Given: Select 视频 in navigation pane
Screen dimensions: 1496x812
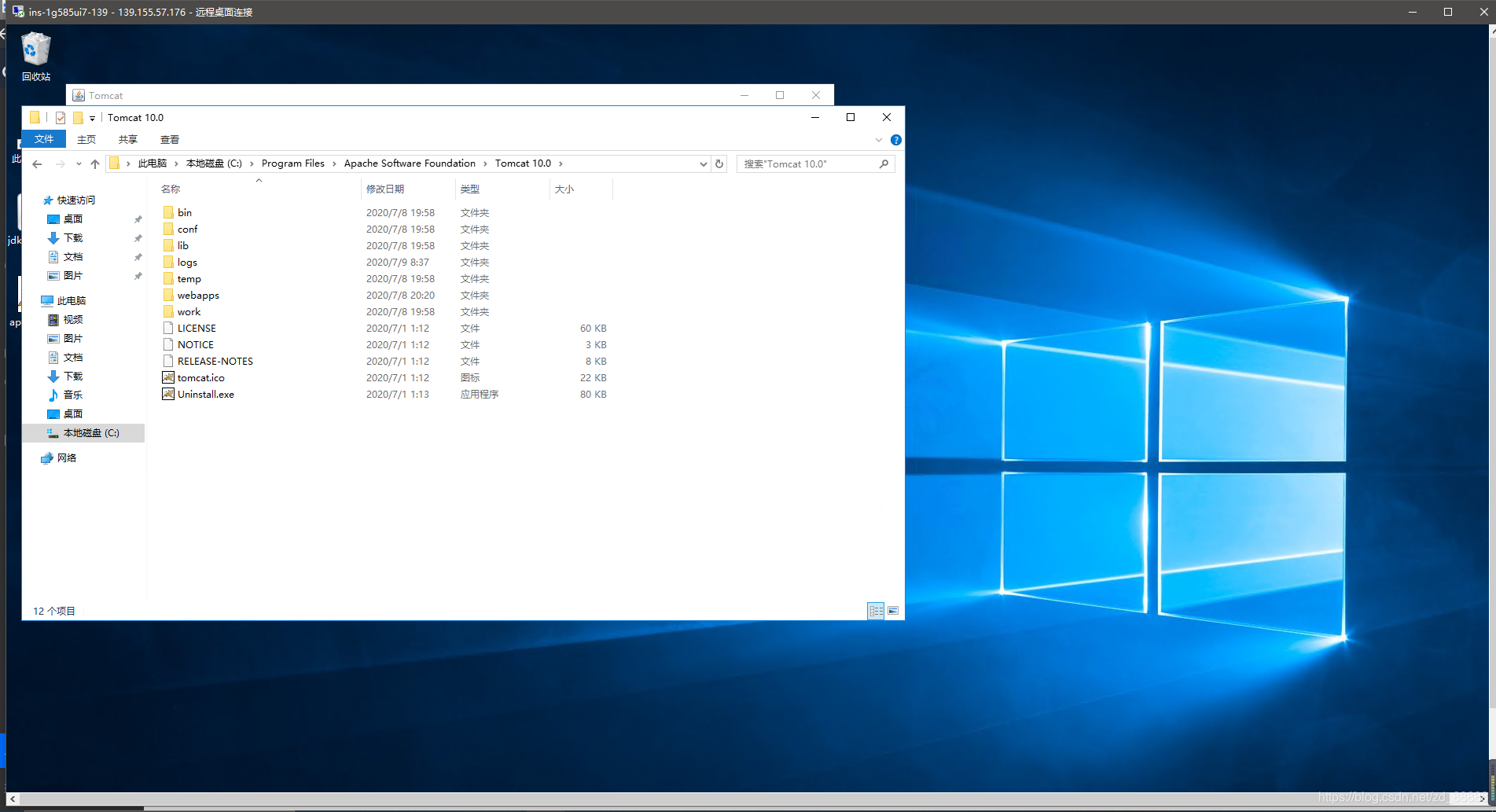Looking at the screenshot, I should (73, 320).
